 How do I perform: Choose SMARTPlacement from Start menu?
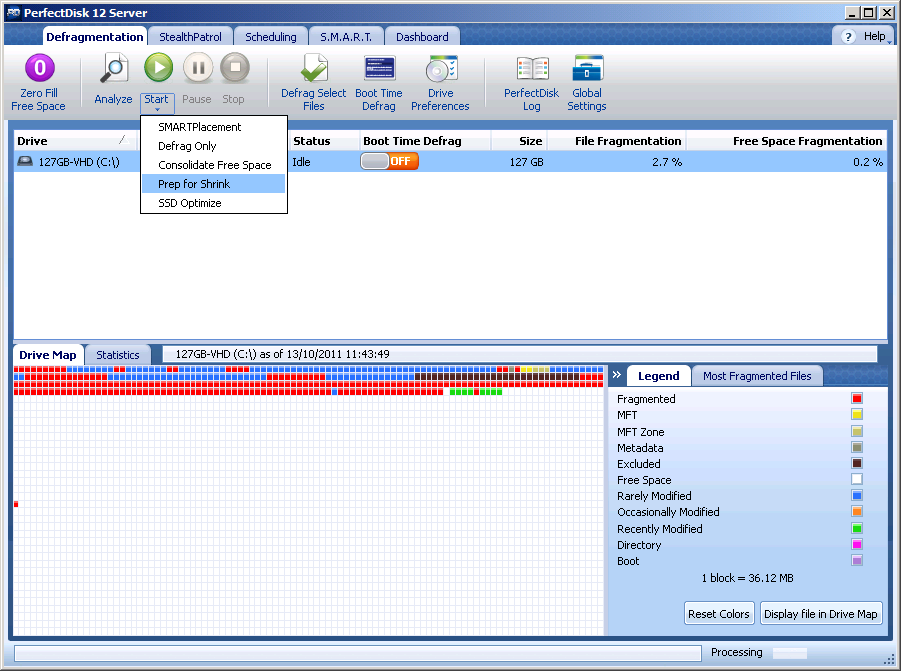click(x=213, y=127)
